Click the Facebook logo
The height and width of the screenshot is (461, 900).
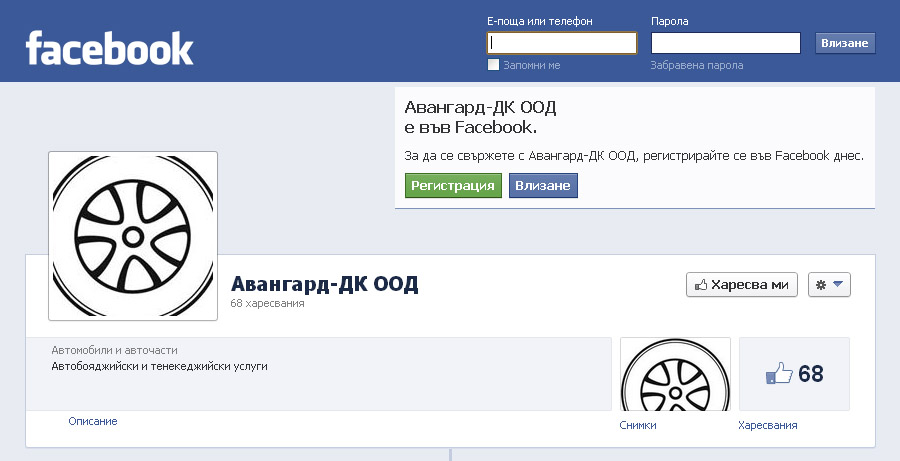[110, 48]
